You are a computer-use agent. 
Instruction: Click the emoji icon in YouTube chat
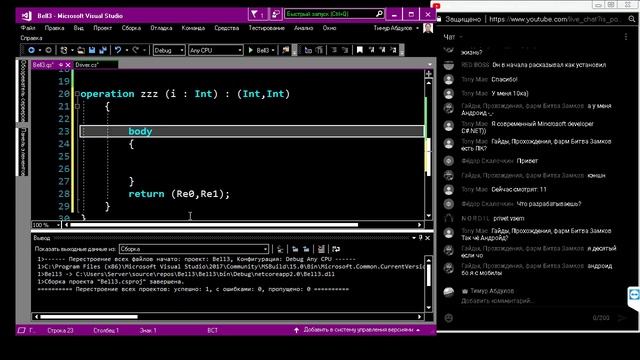click(449, 318)
